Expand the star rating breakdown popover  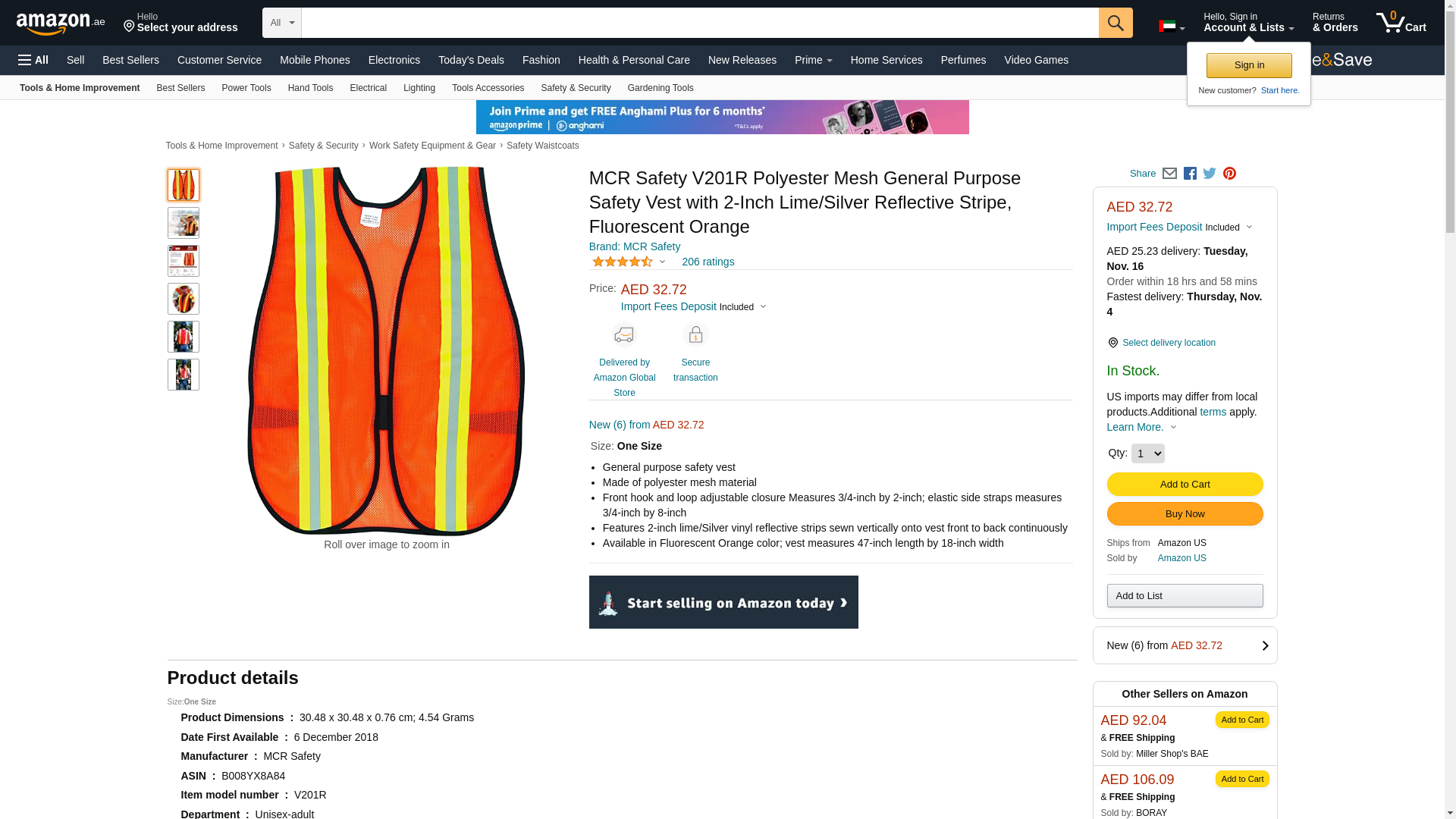coord(629,262)
